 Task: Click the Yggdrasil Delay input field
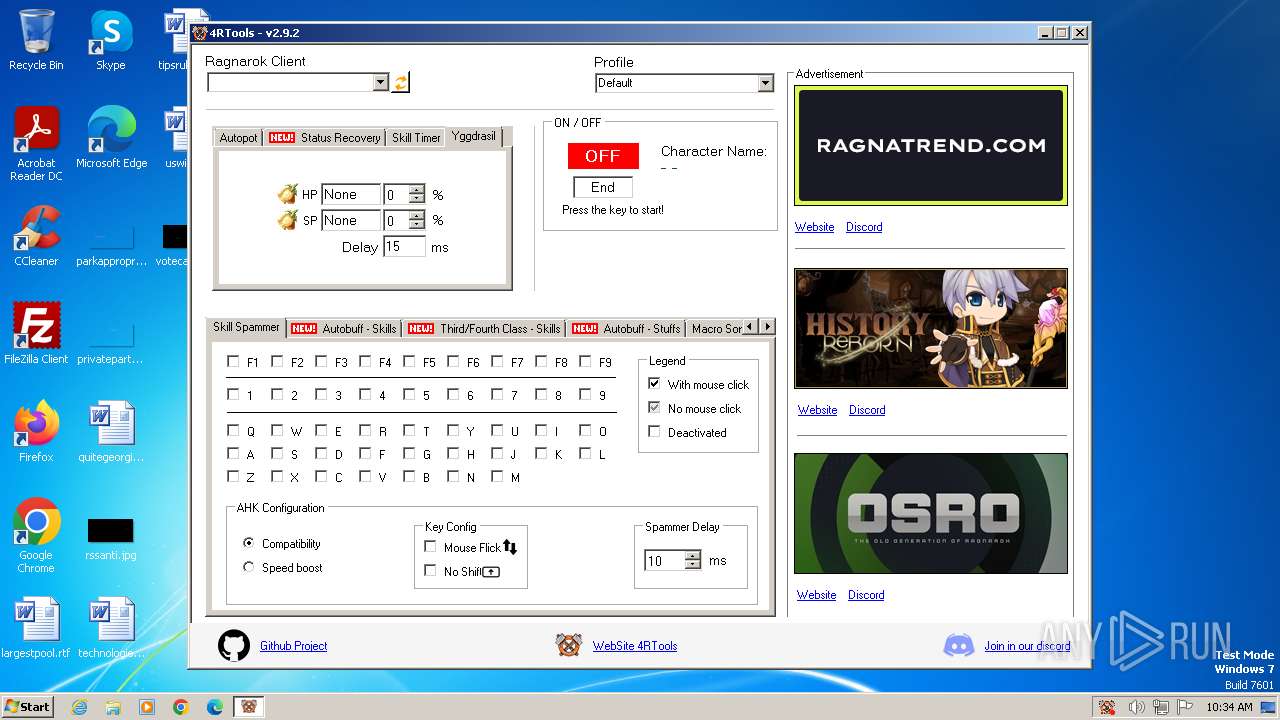click(404, 246)
